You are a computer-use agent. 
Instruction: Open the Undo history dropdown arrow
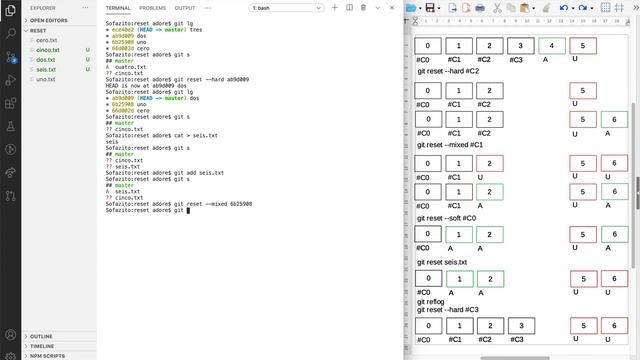click(x=573, y=8)
